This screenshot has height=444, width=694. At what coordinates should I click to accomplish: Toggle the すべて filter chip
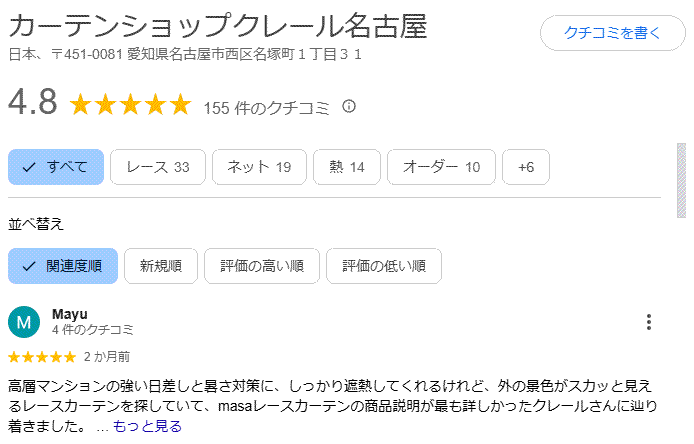point(56,167)
